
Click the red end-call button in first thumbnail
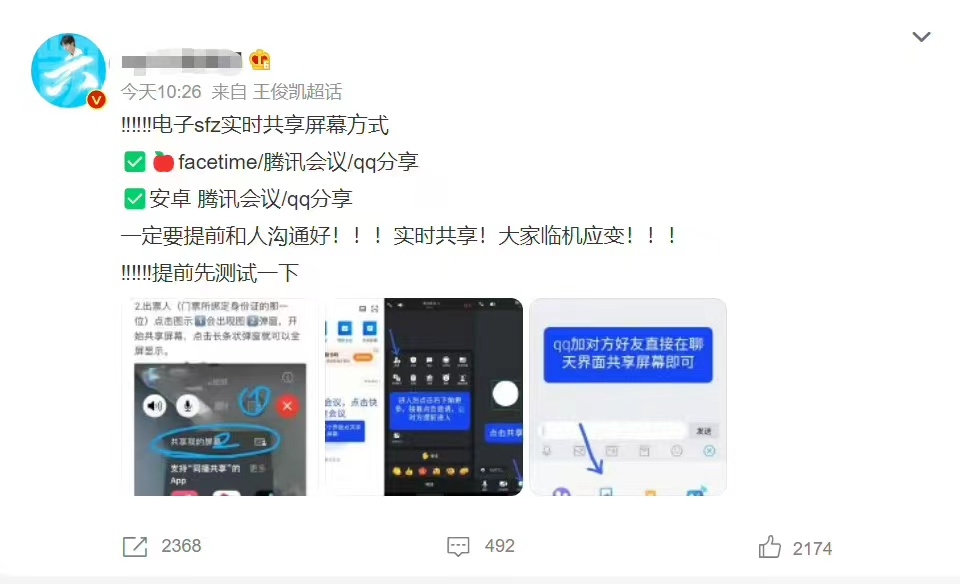coord(287,406)
